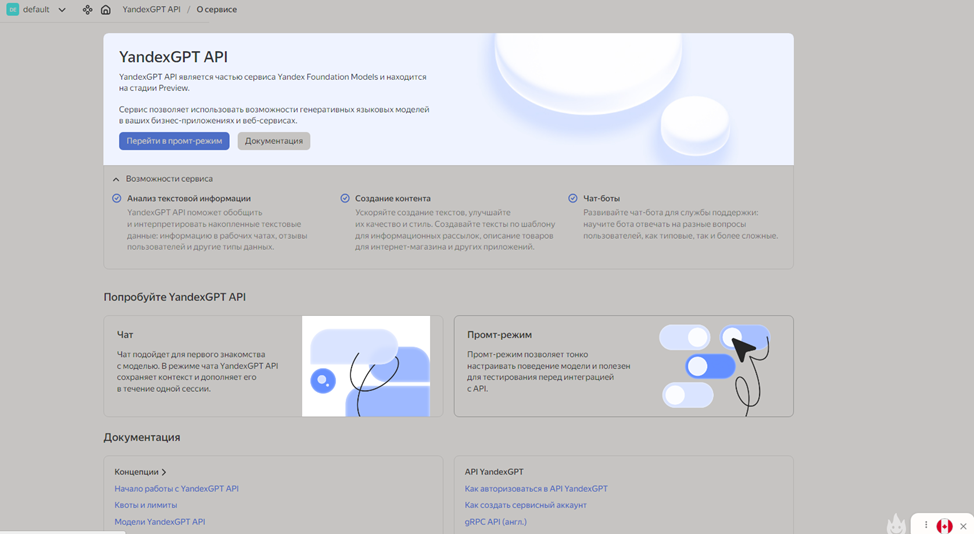Click the Canadian flag icon
This screenshot has height=534, width=974.
pos(944,526)
